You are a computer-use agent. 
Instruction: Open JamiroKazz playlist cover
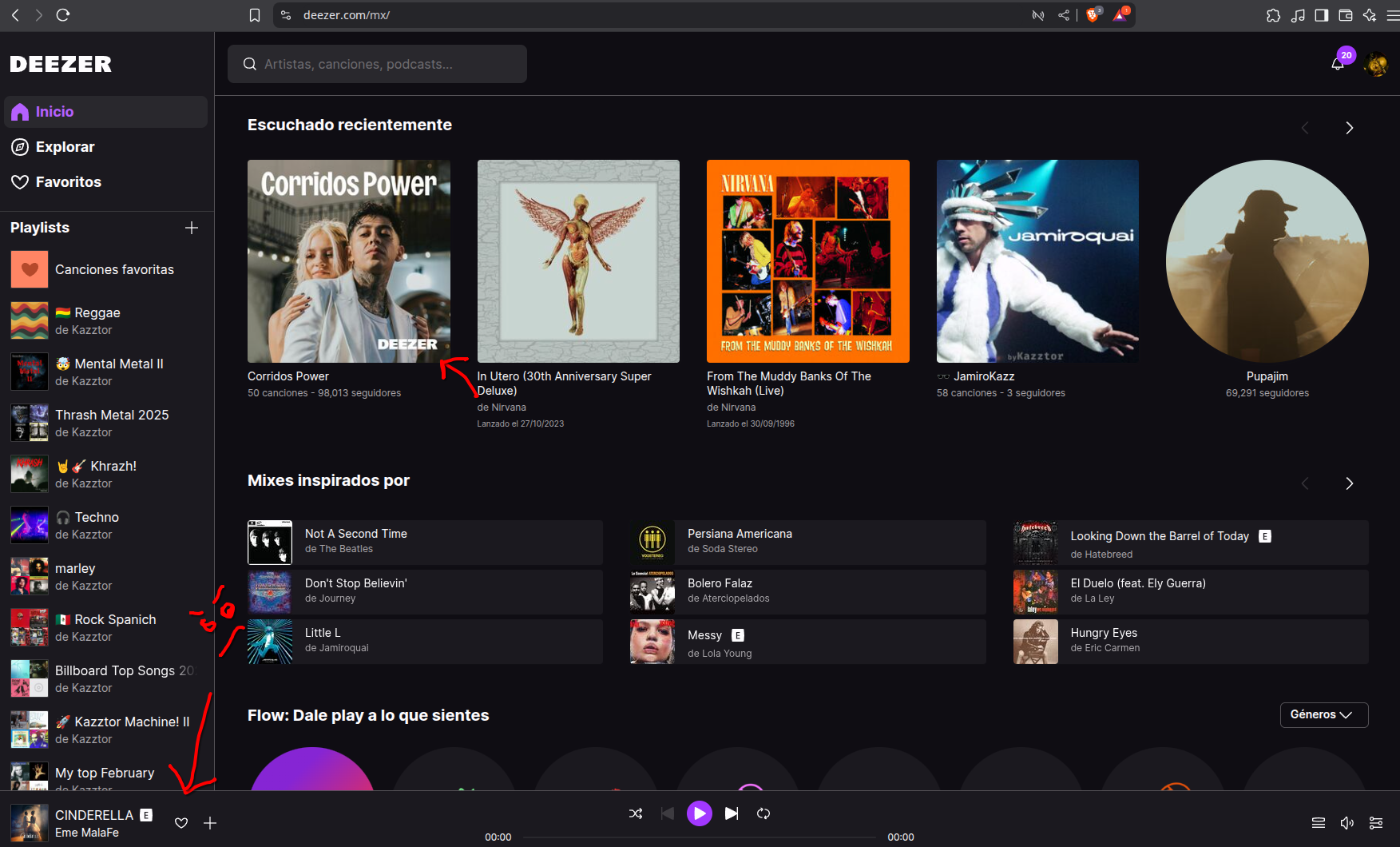point(1037,261)
